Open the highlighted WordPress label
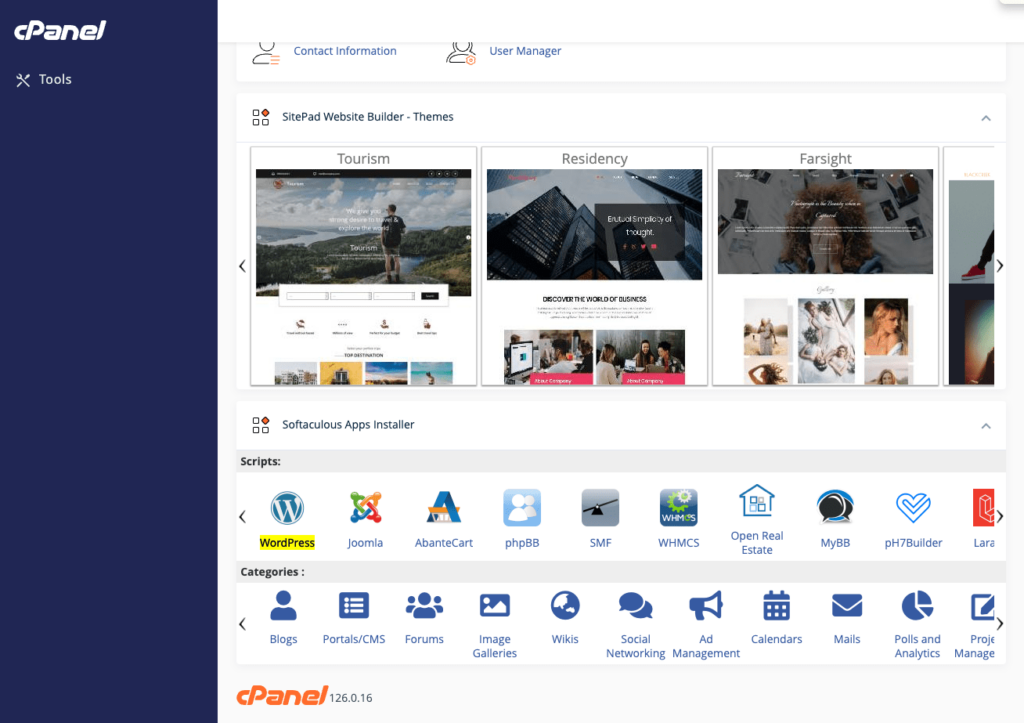Image resolution: width=1024 pixels, height=723 pixels. click(287, 543)
